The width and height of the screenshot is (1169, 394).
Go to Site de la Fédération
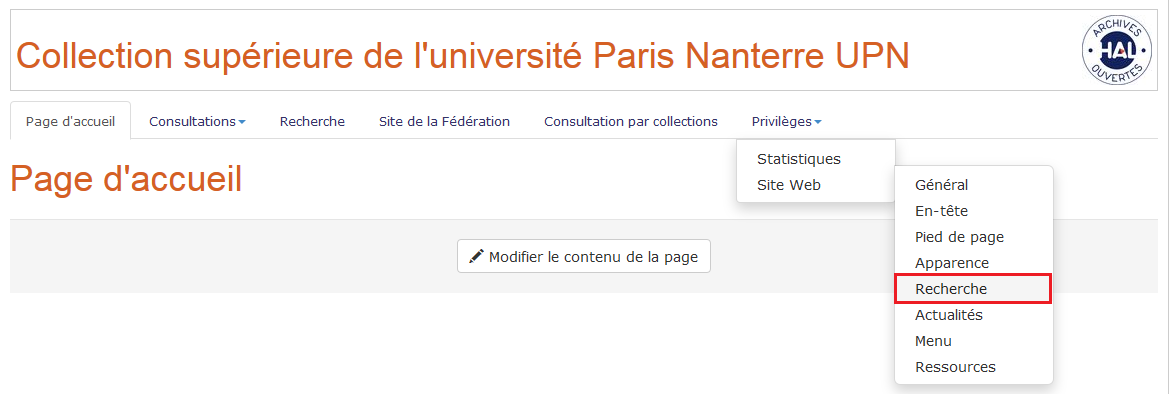[444, 121]
